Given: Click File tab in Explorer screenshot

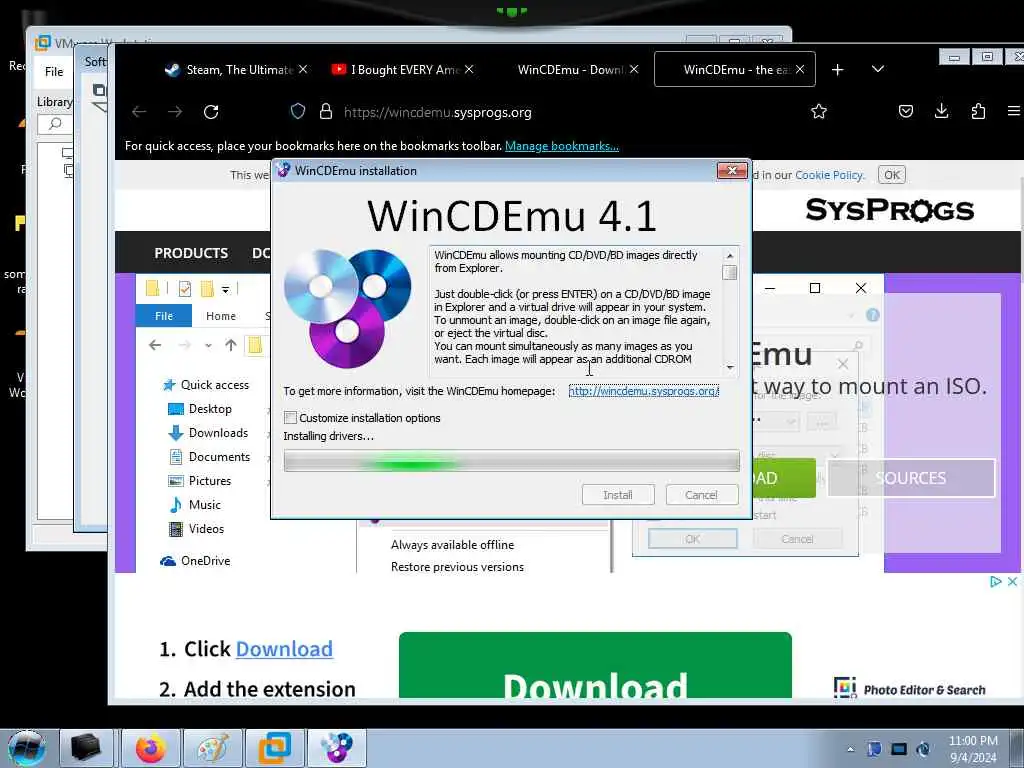Looking at the screenshot, I should [164, 316].
